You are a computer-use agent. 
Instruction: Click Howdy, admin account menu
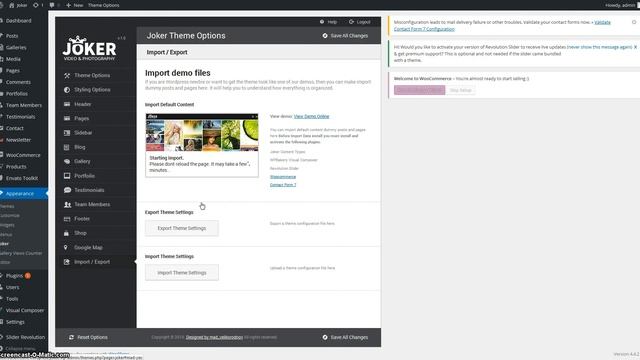pyautogui.click(x=620, y=5)
